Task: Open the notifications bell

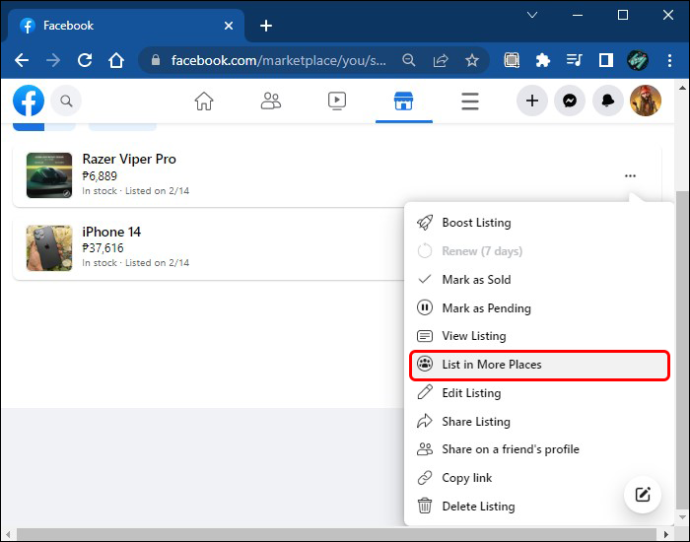Action: click(608, 101)
